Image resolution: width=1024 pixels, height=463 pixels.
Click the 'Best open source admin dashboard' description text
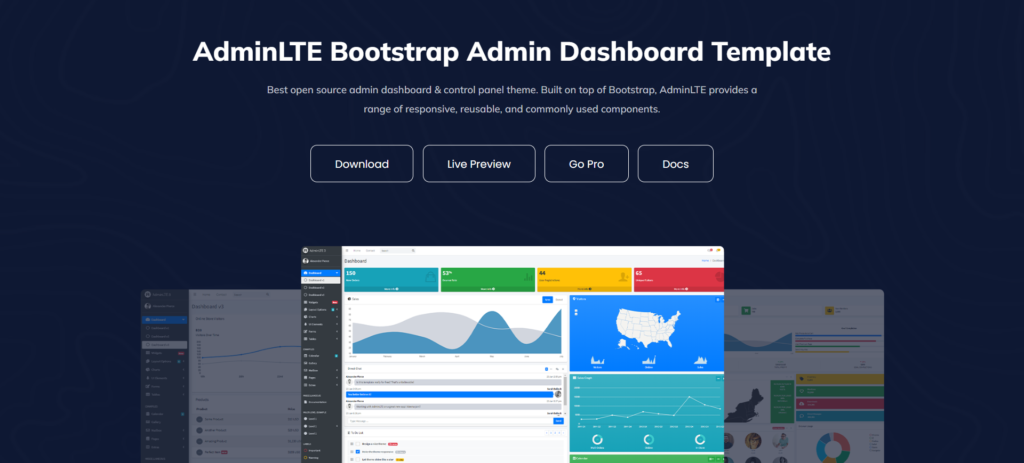(512, 99)
